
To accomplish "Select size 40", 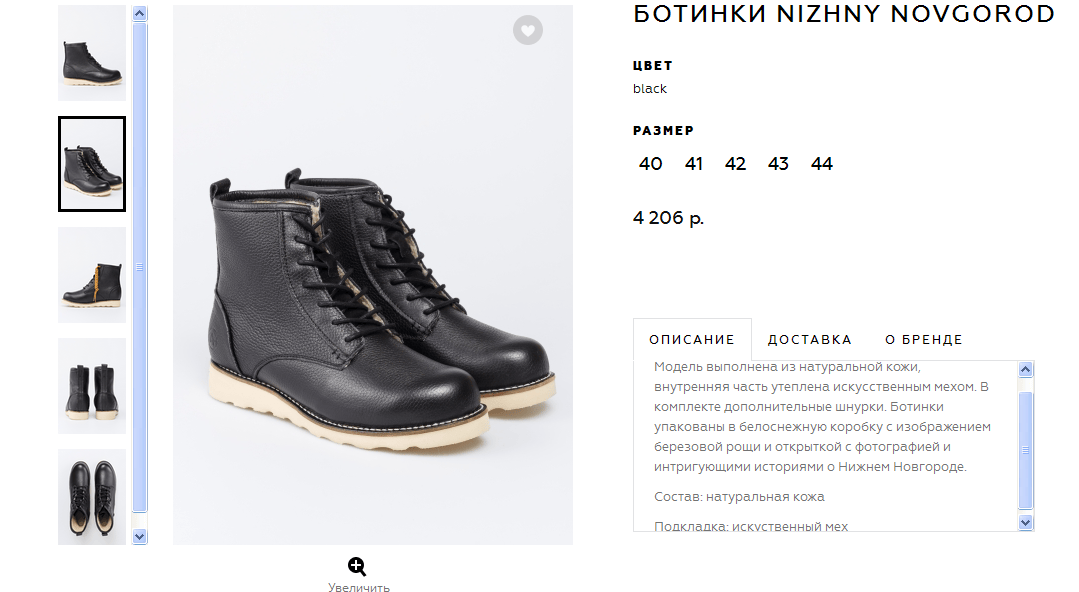I will [x=650, y=164].
